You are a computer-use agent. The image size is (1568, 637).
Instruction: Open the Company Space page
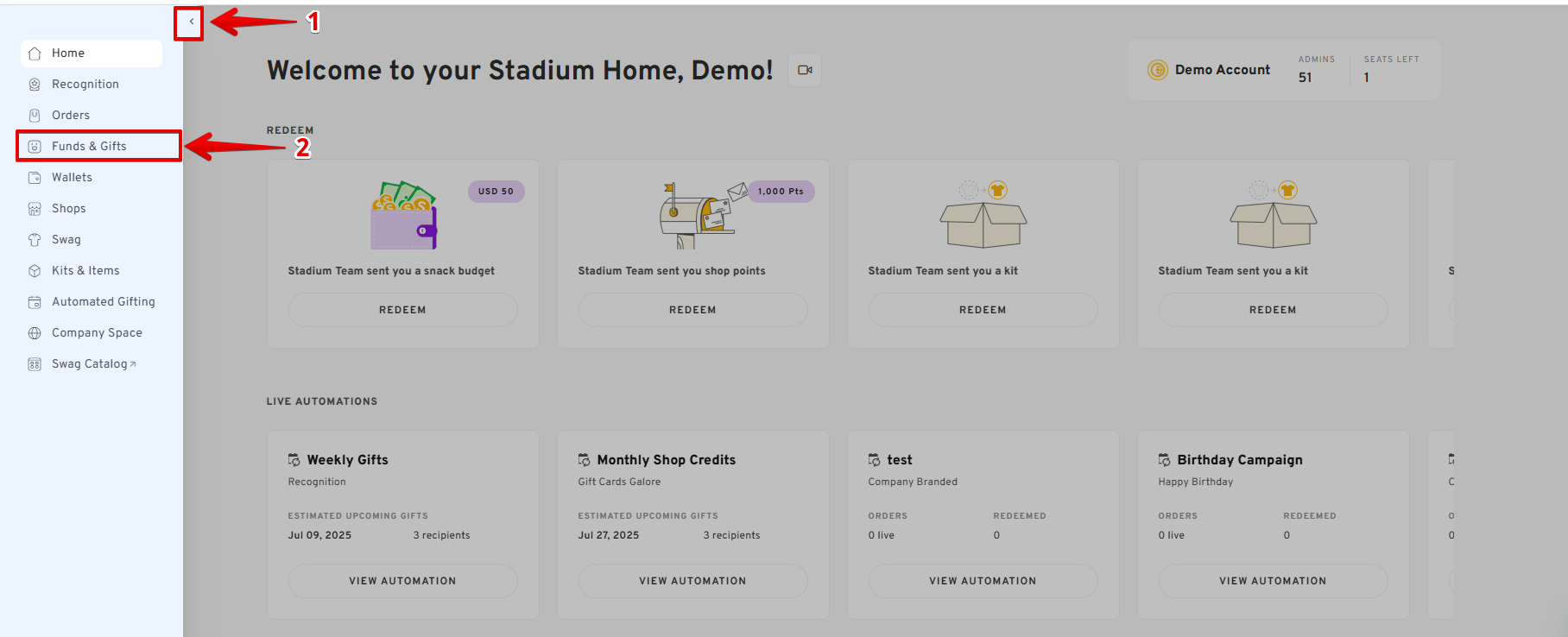97,333
